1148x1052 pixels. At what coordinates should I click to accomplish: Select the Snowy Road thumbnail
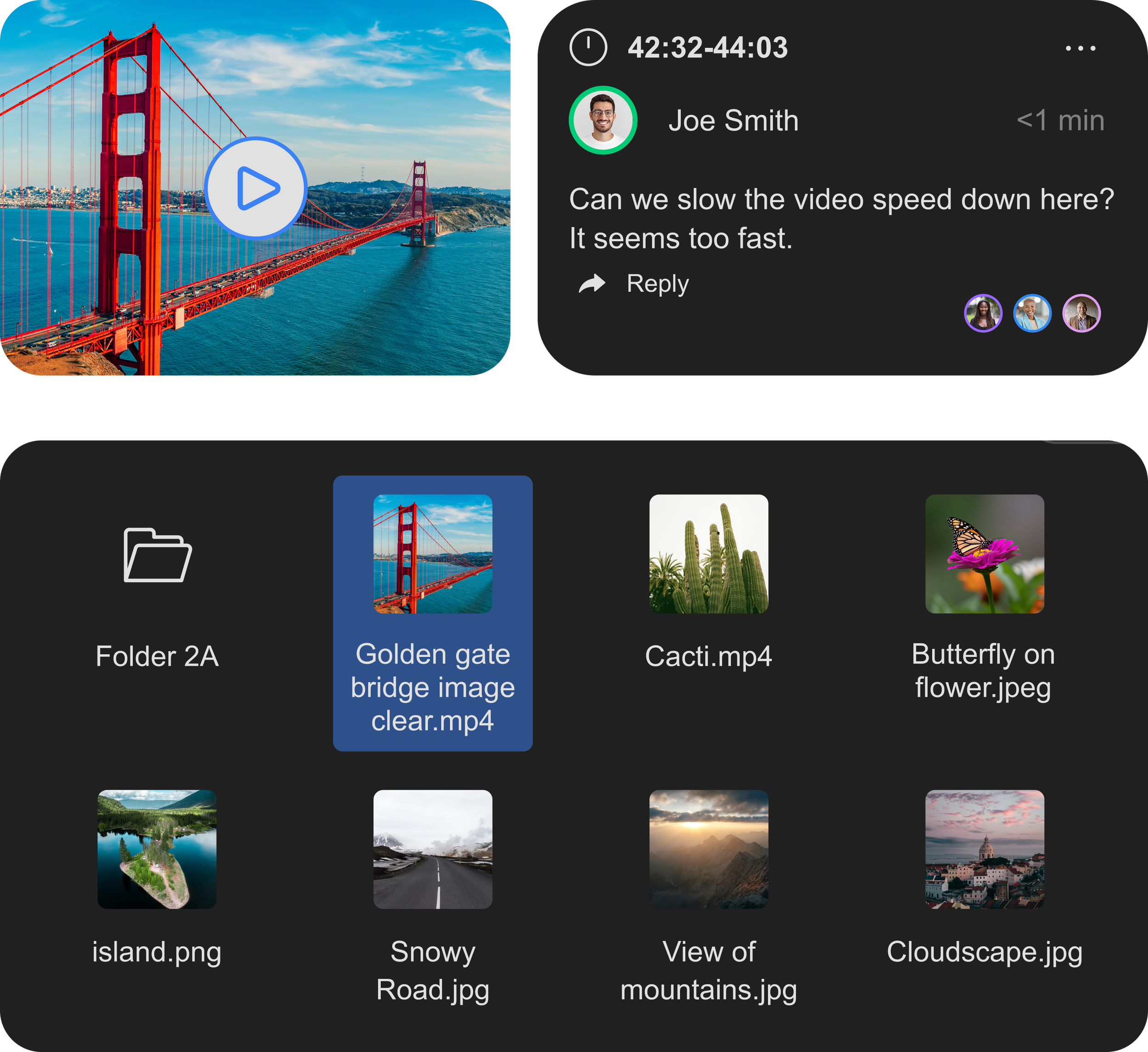pos(433,848)
